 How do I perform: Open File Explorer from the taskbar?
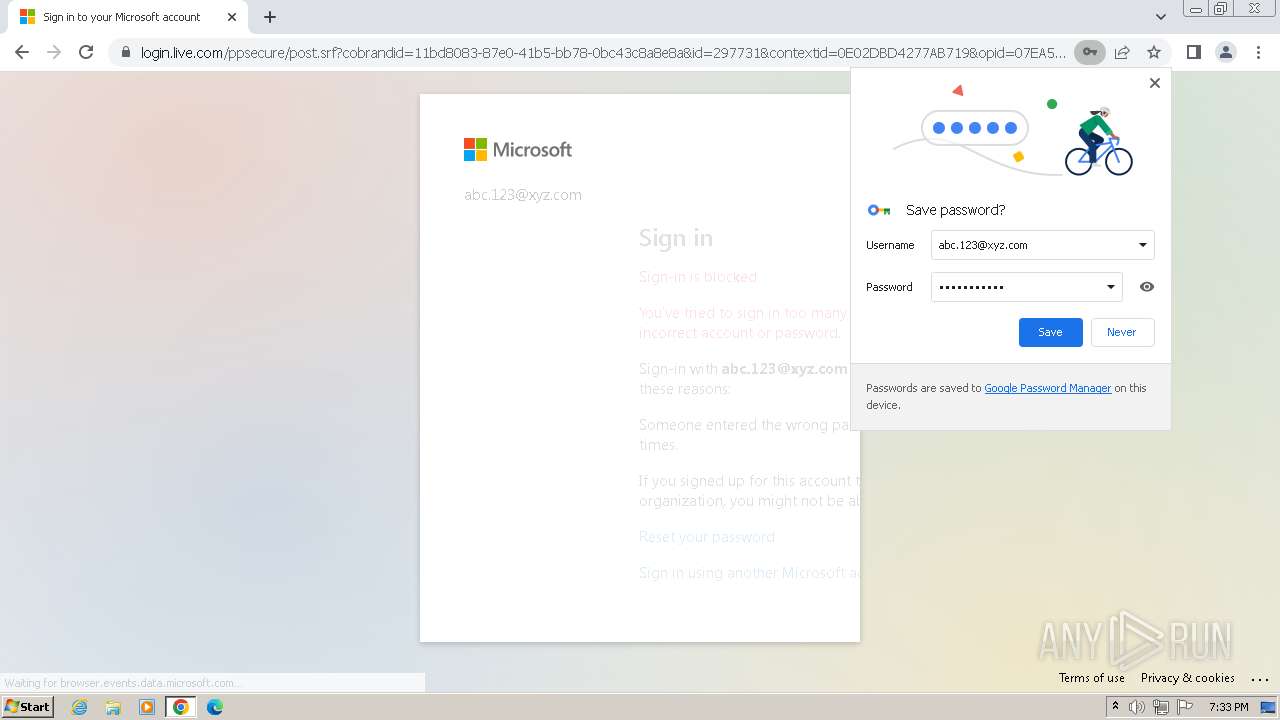pos(113,707)
